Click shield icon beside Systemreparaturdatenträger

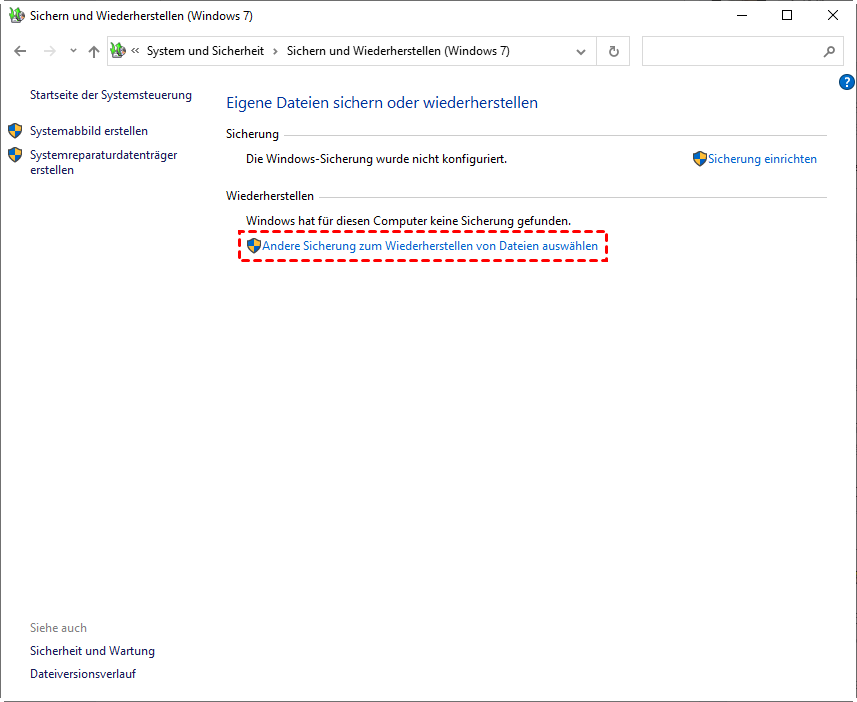point(15,155)
